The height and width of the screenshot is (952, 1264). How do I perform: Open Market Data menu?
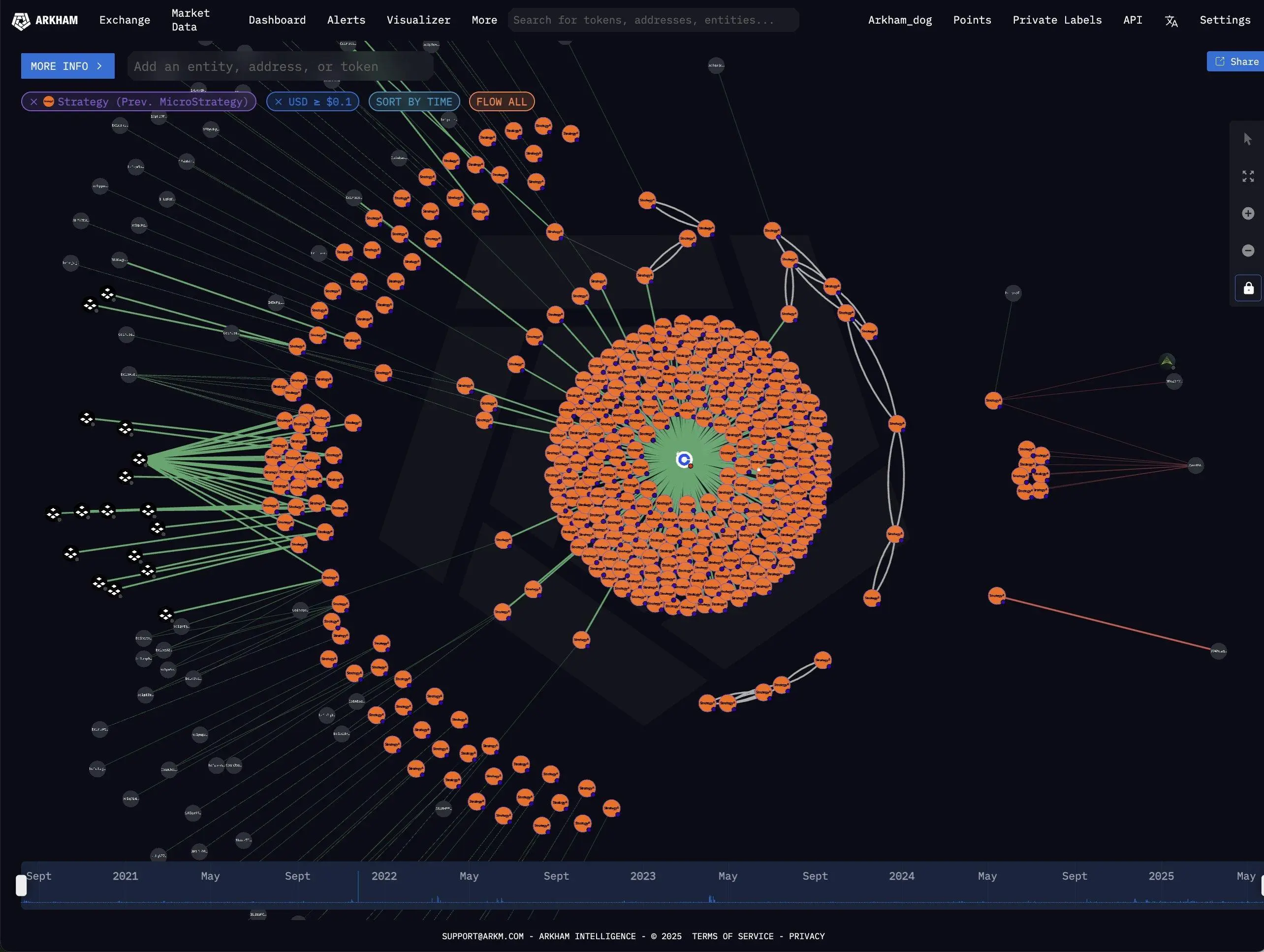[x=190, y=20]
